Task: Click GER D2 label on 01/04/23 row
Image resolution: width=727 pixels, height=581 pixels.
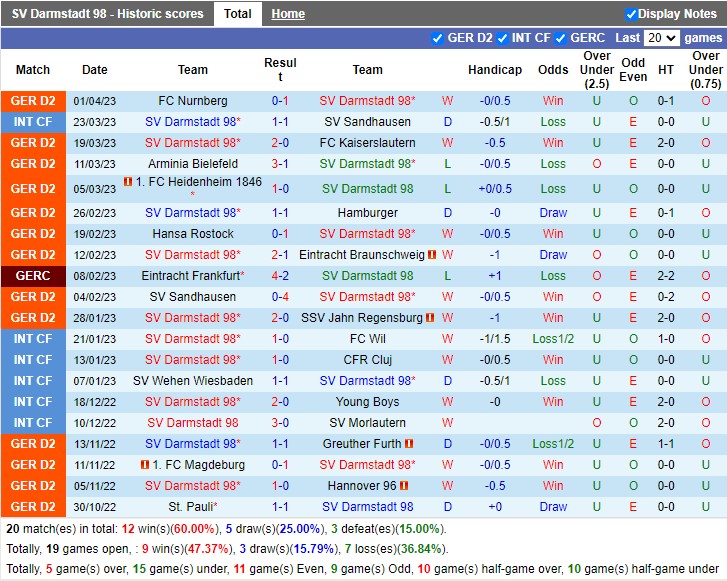Action: click(x=33, y=101)
